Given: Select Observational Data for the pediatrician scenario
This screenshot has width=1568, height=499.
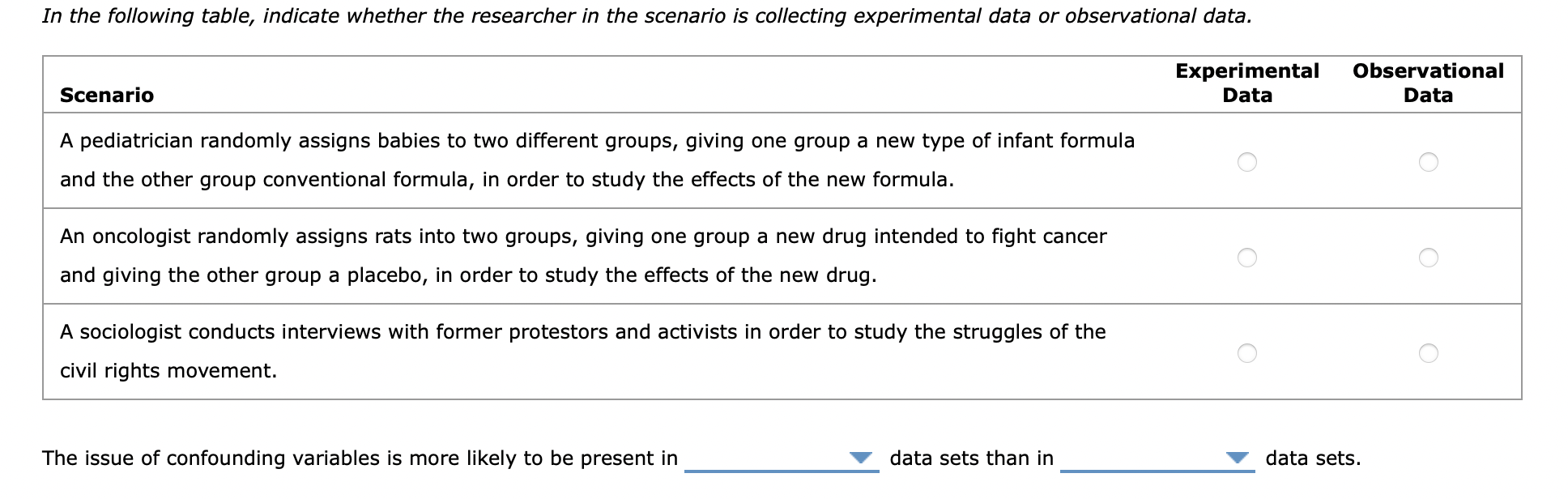Looking at the screenshot, I should click(x=1426, y=161).
